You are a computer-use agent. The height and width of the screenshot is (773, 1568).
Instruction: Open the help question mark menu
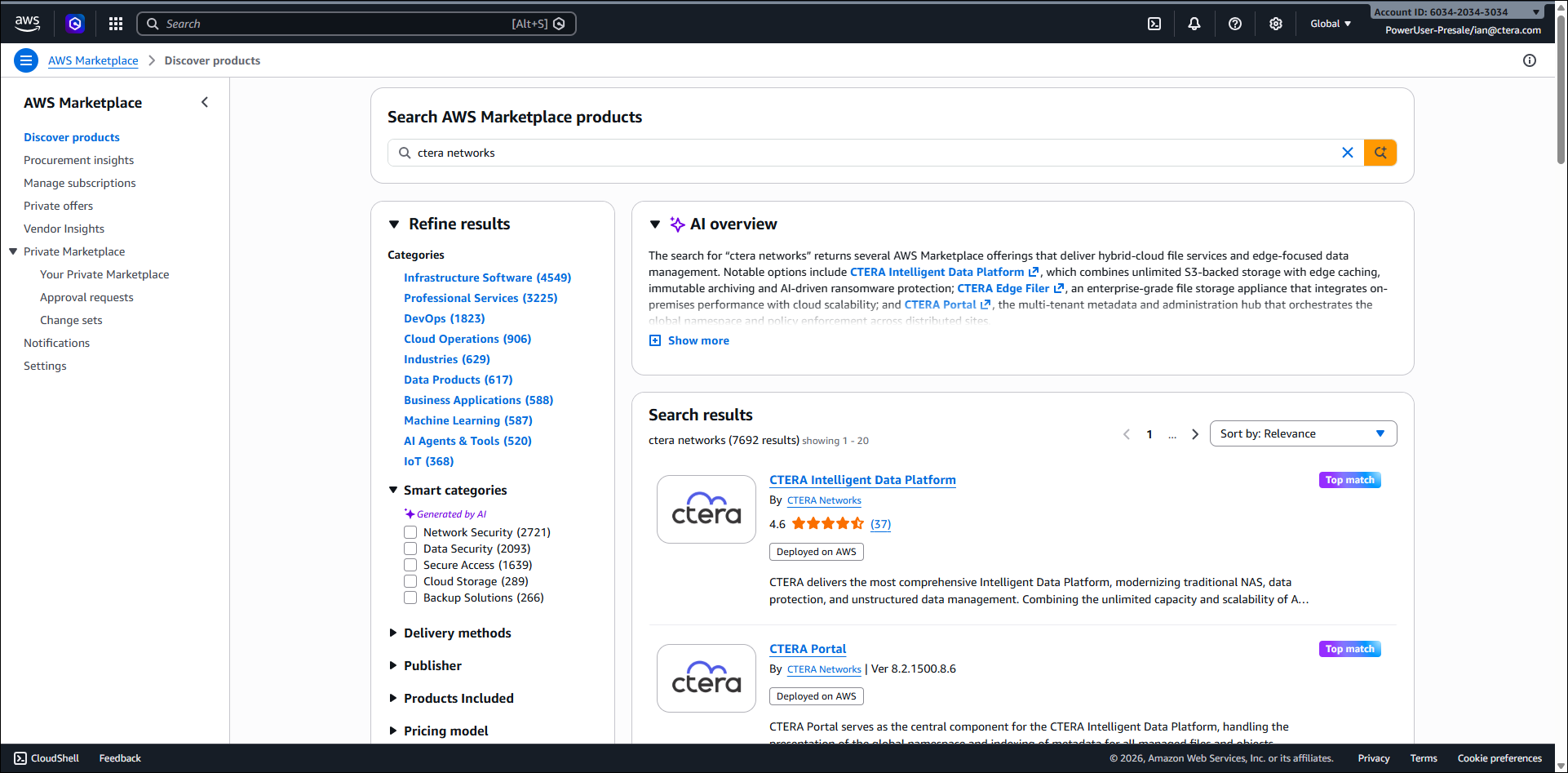(1235, 24)
